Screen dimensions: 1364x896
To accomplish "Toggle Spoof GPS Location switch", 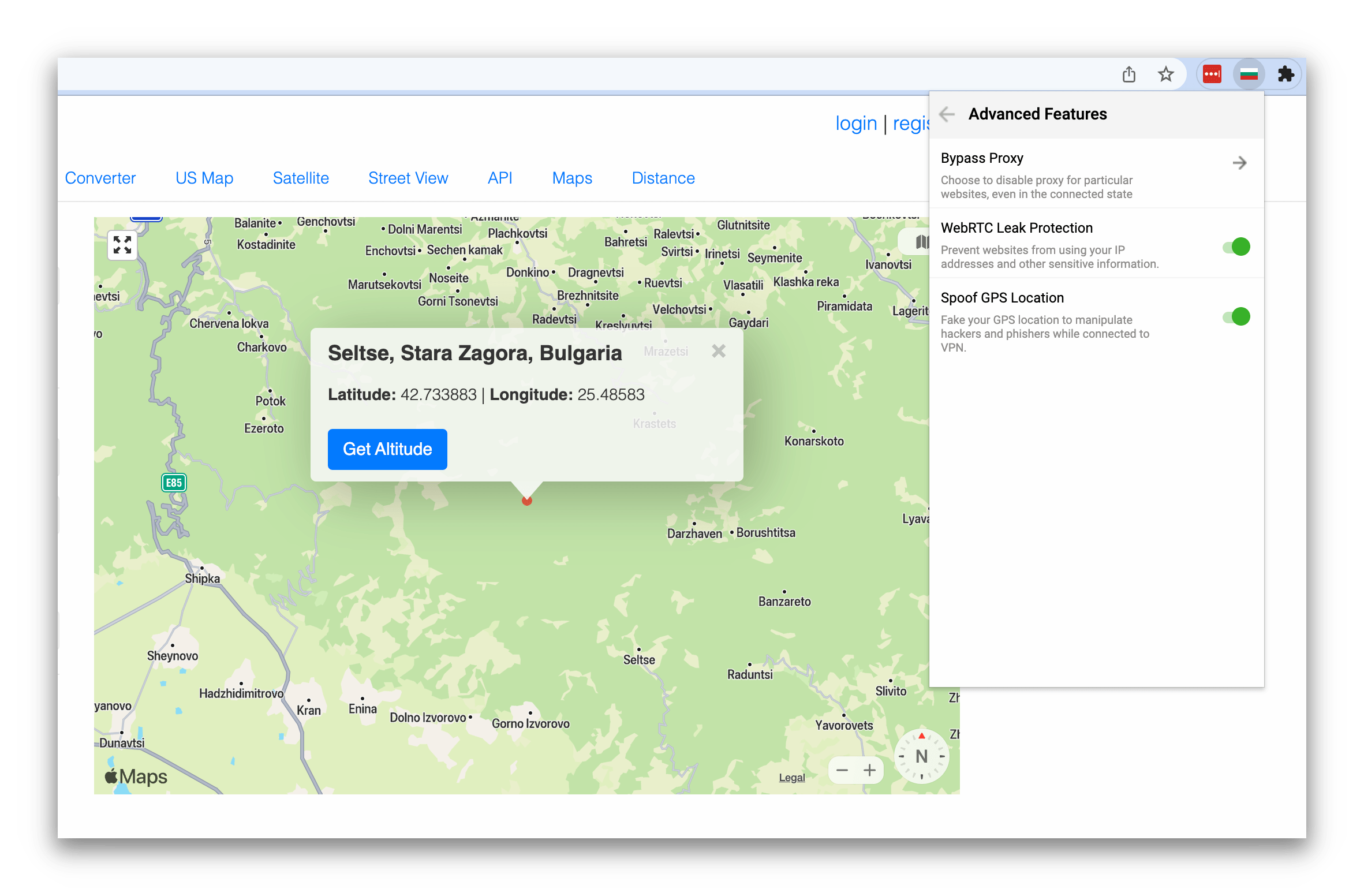I will pyautogui.click(x=1237, y=316).
